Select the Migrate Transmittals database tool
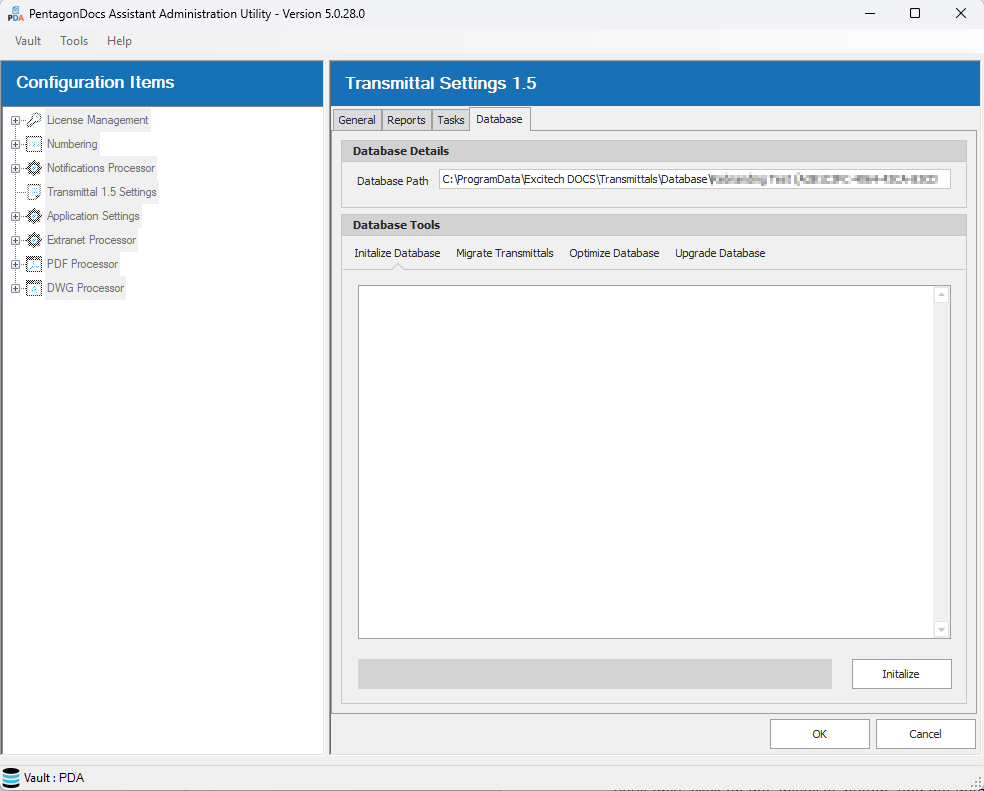 coord(504,253)
